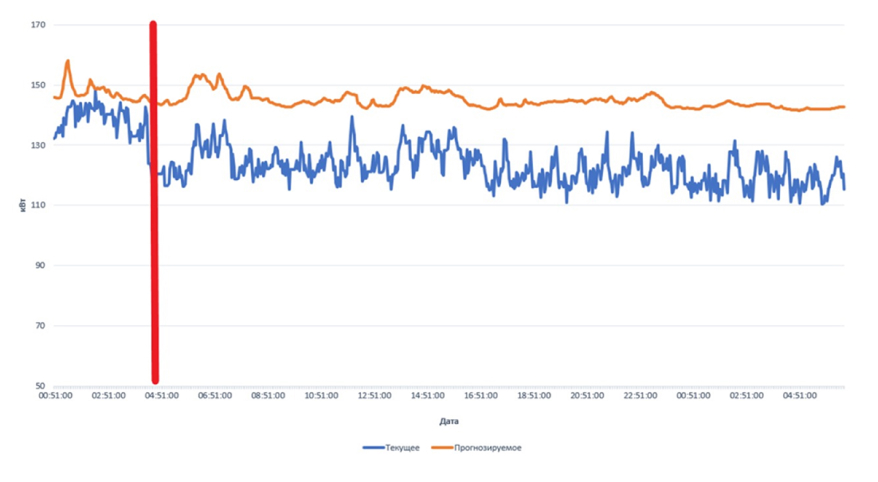The height and width of the screenshot is (482, 878).
Task: Click the 10:51:00 x-axis tick label
Action: tap(321, 396)
